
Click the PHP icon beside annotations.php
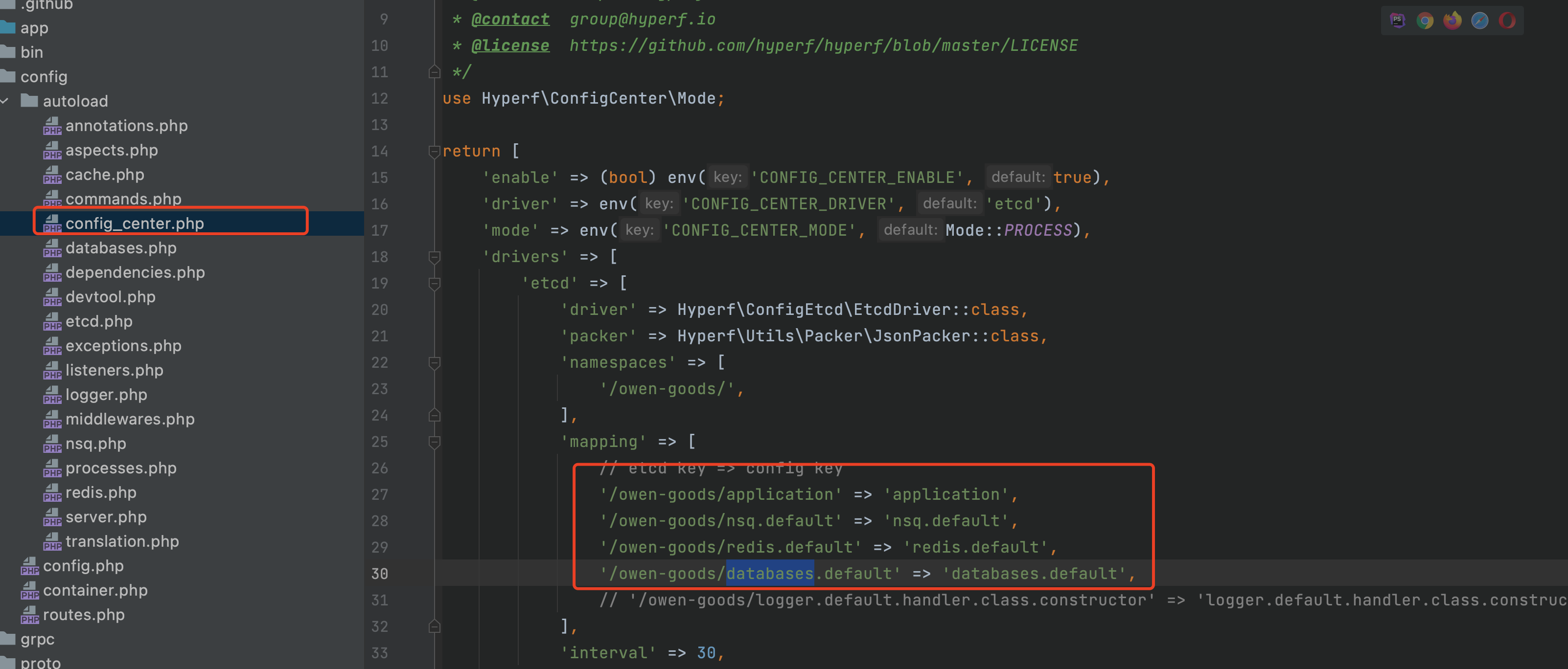point(52,126)
